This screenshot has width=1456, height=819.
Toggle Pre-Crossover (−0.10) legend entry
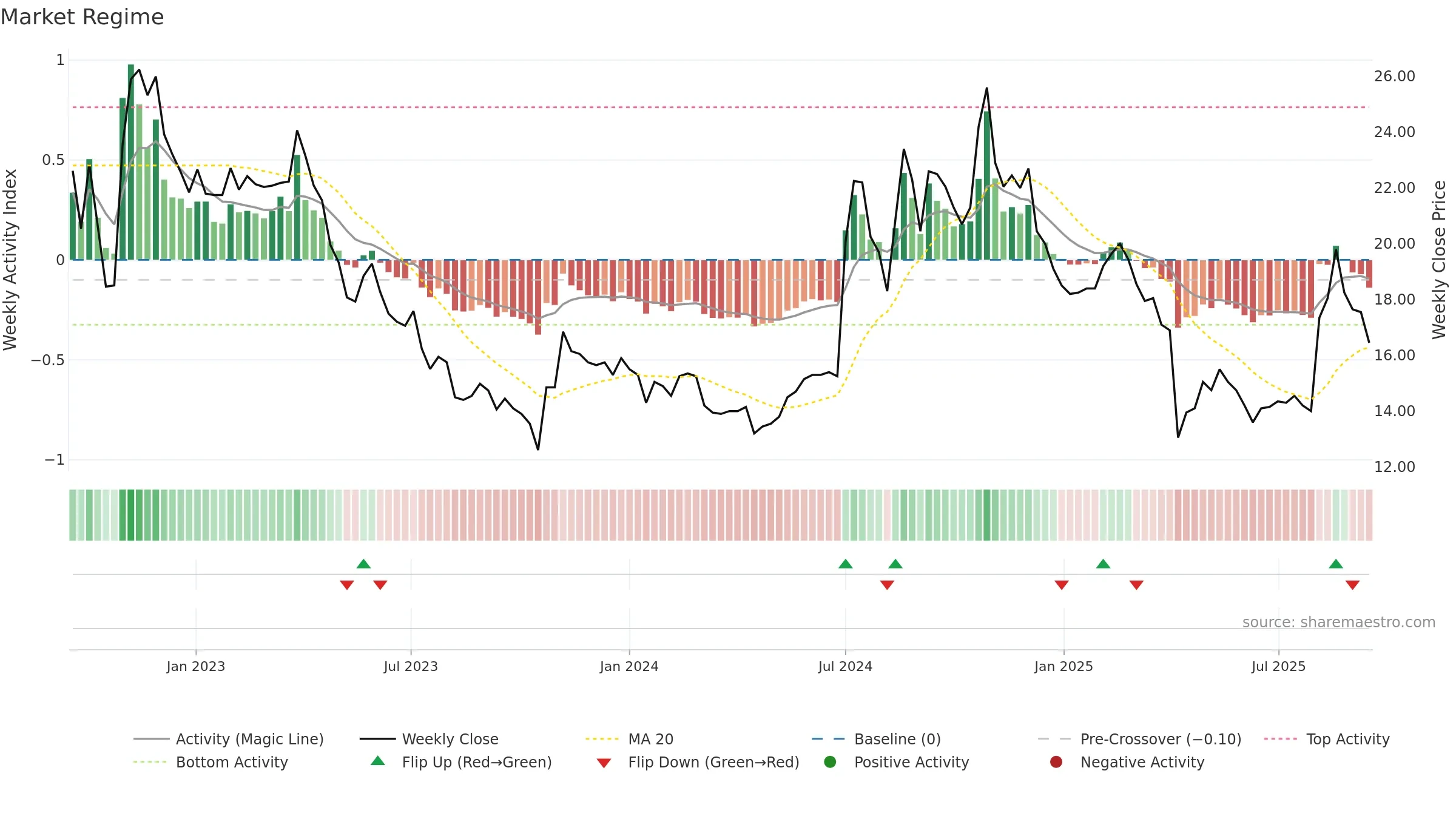tap(1139, 739)
